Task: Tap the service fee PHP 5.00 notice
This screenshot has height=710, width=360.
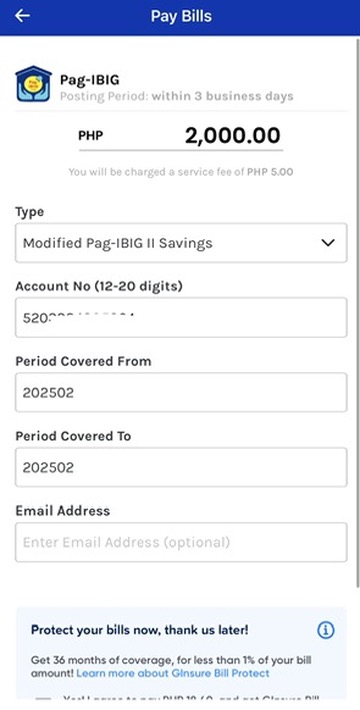Action: click(x=181, y=172)
